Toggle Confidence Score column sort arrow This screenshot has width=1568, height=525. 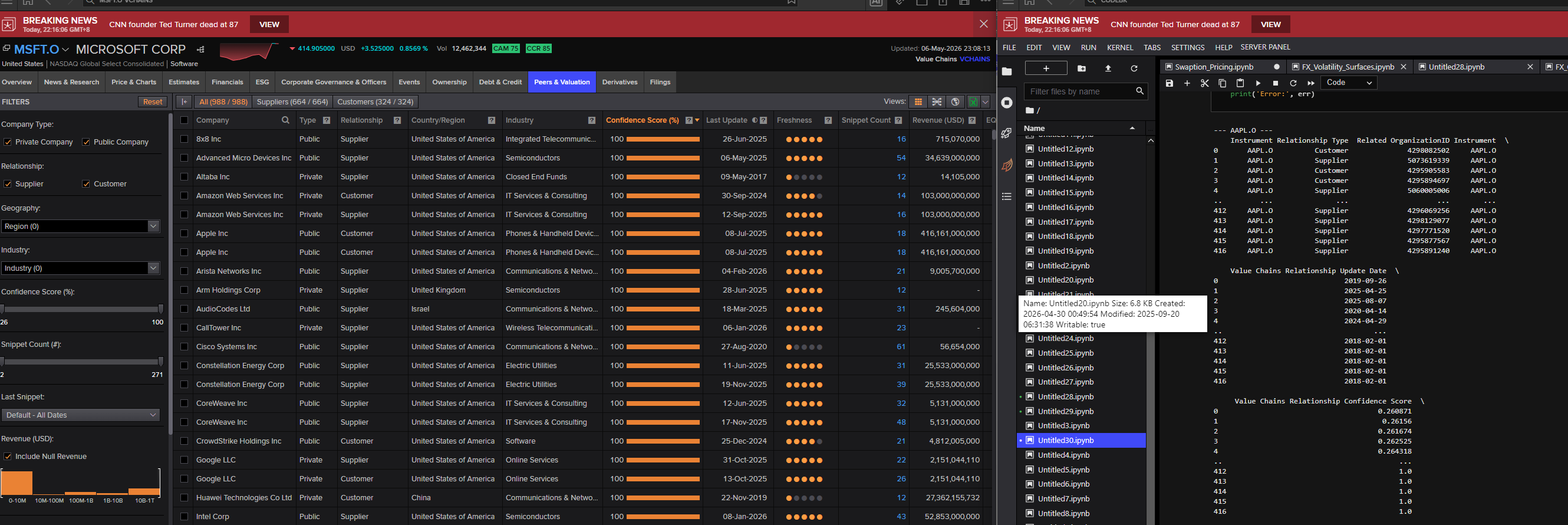[697, 120]
